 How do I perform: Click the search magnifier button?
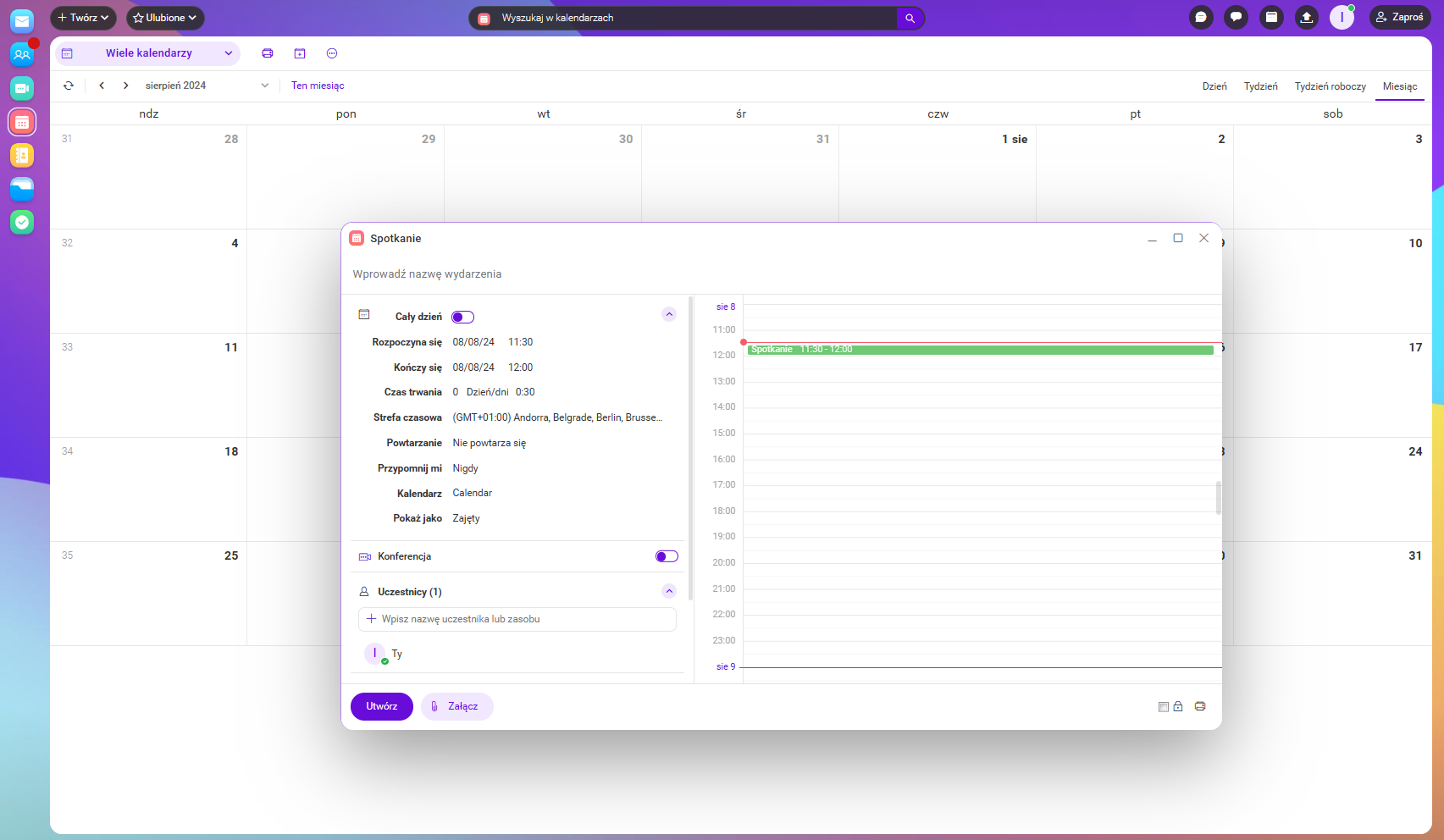tap(910, 18)
